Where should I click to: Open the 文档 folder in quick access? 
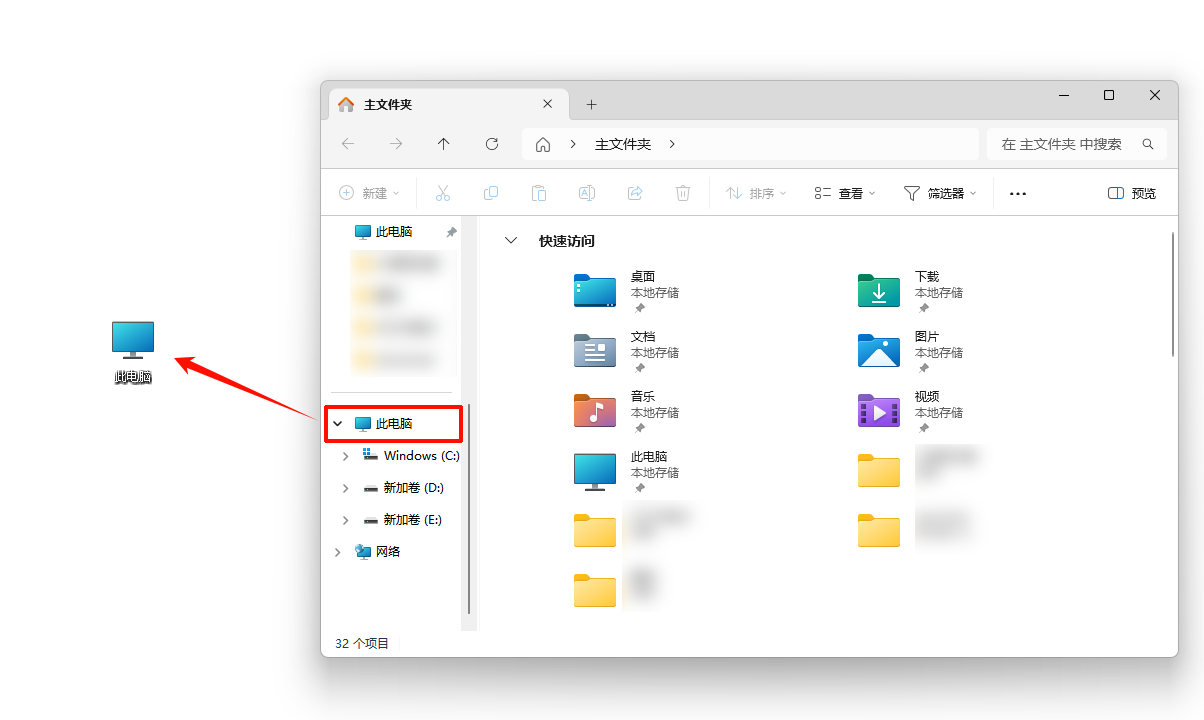(x=626, y=350)
